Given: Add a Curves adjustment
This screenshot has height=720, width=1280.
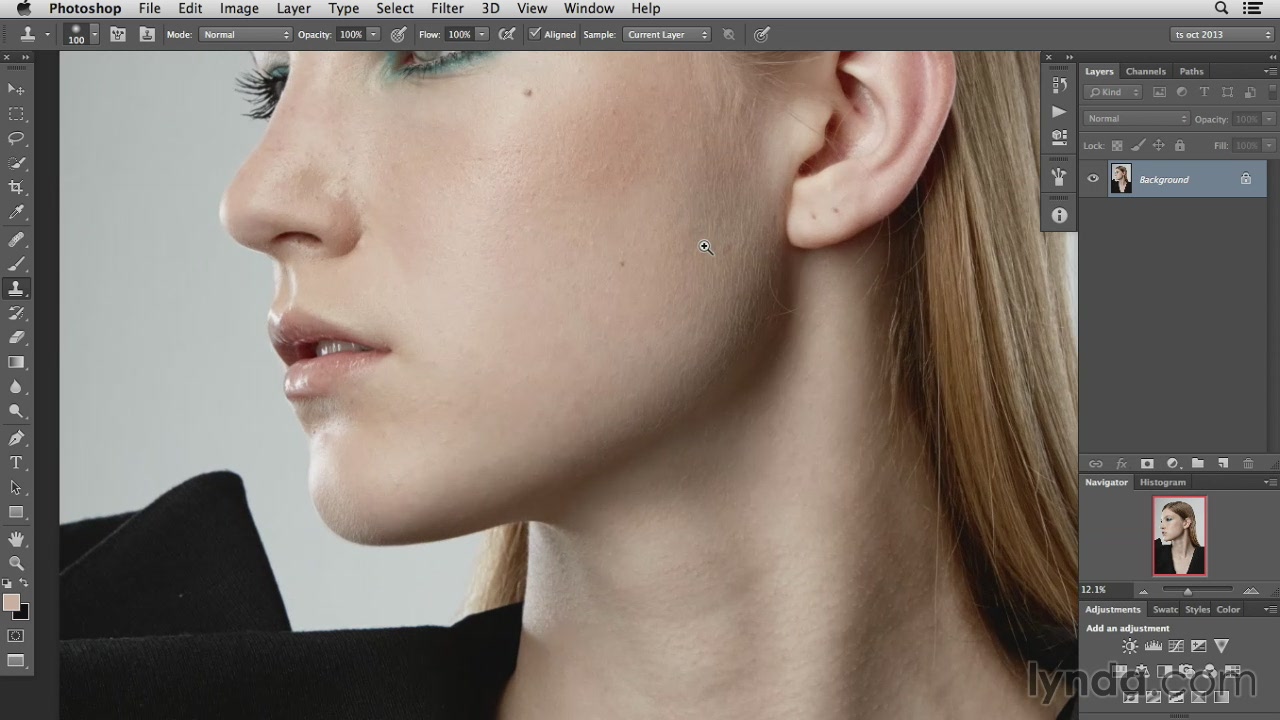Looking at the screenshot, I should [1176, 646].
